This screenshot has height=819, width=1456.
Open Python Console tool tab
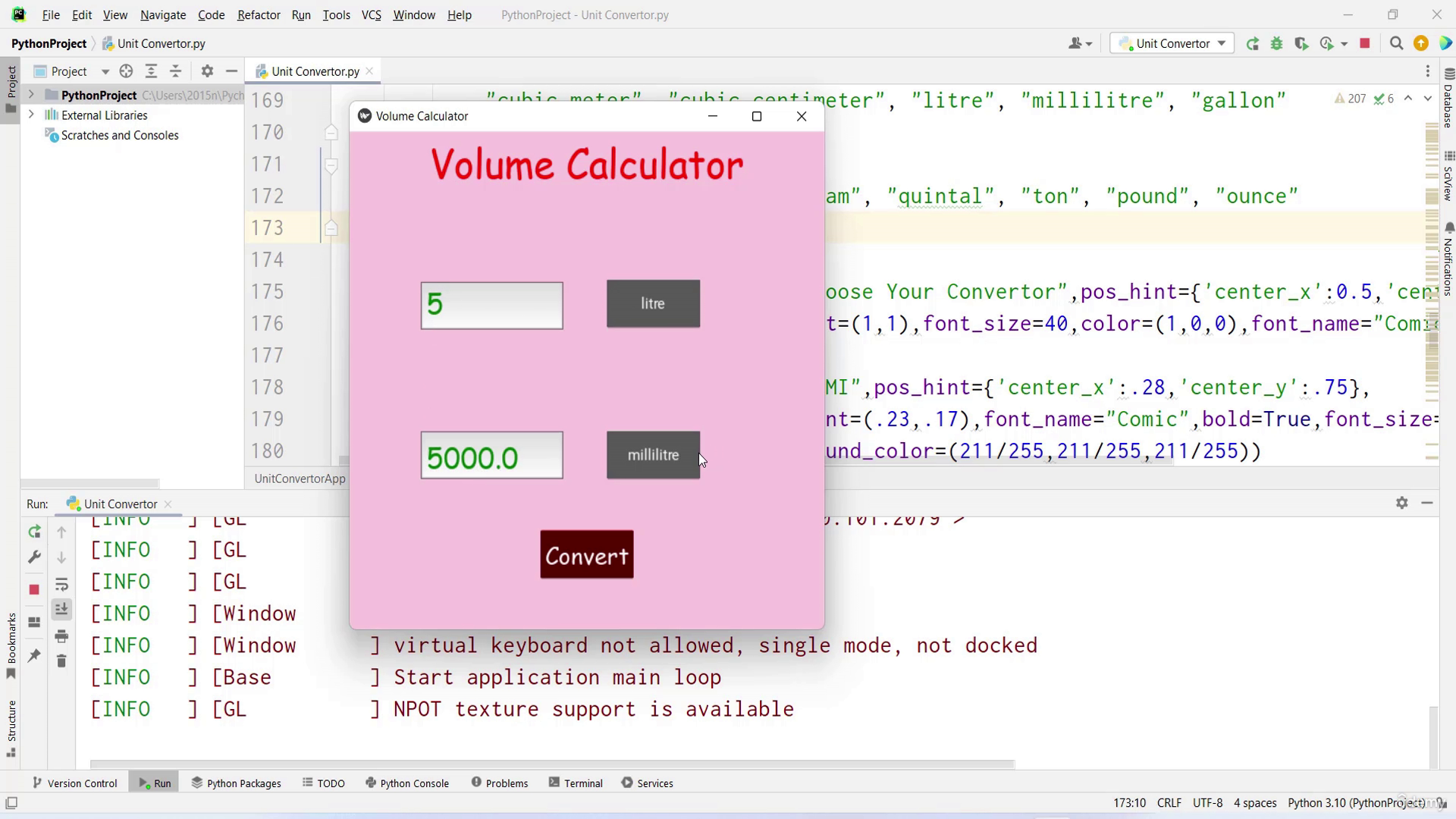(x=407, y=783)
